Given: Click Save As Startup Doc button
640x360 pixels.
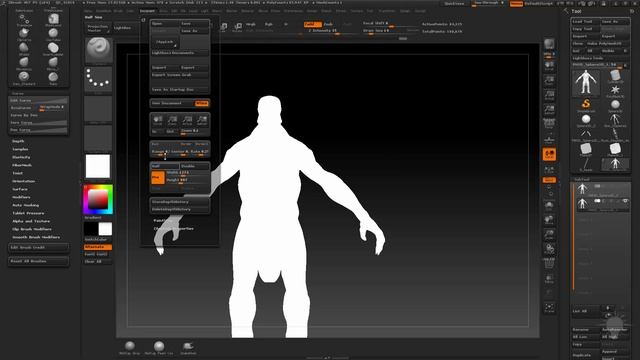Looking at the screenshot, I should coord(180,89).
